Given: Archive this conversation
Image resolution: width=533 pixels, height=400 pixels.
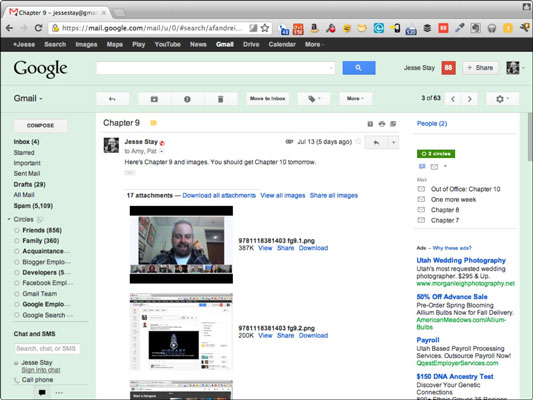Looking at the screenshot, I should (154, 99).
